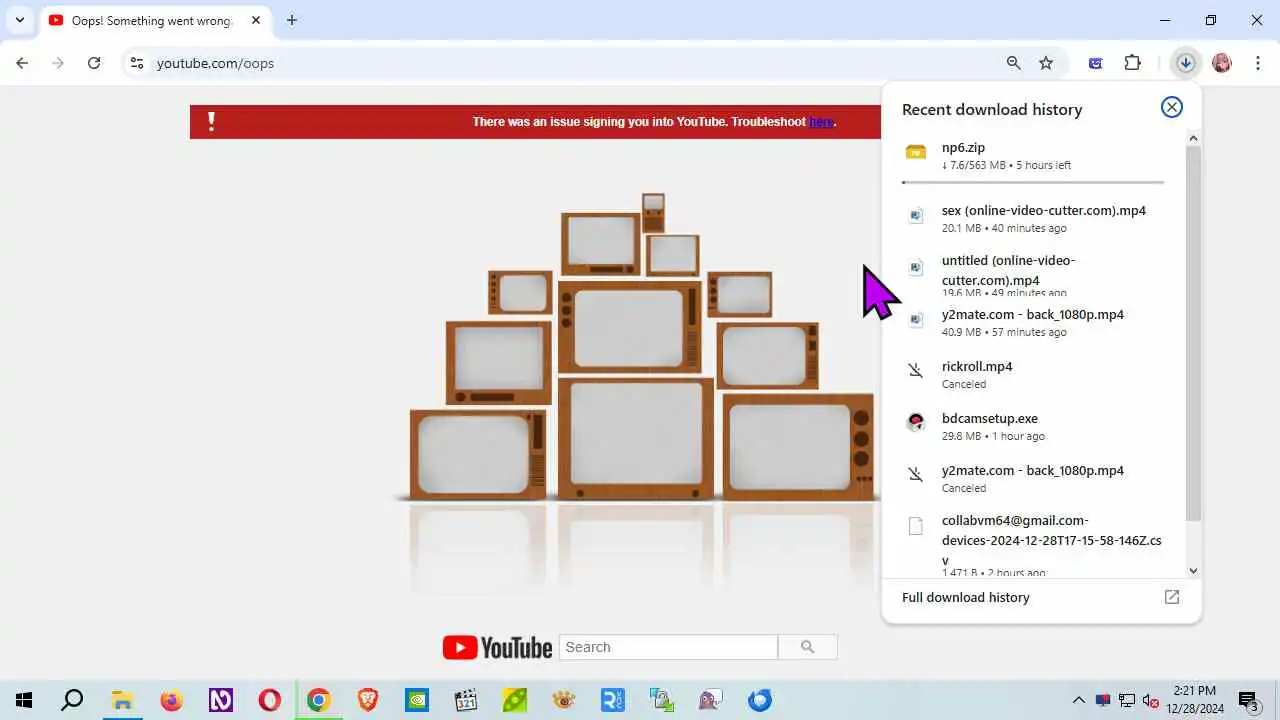
Task: Open Media Player Classic taskbar icon
Action: (466, 700)
